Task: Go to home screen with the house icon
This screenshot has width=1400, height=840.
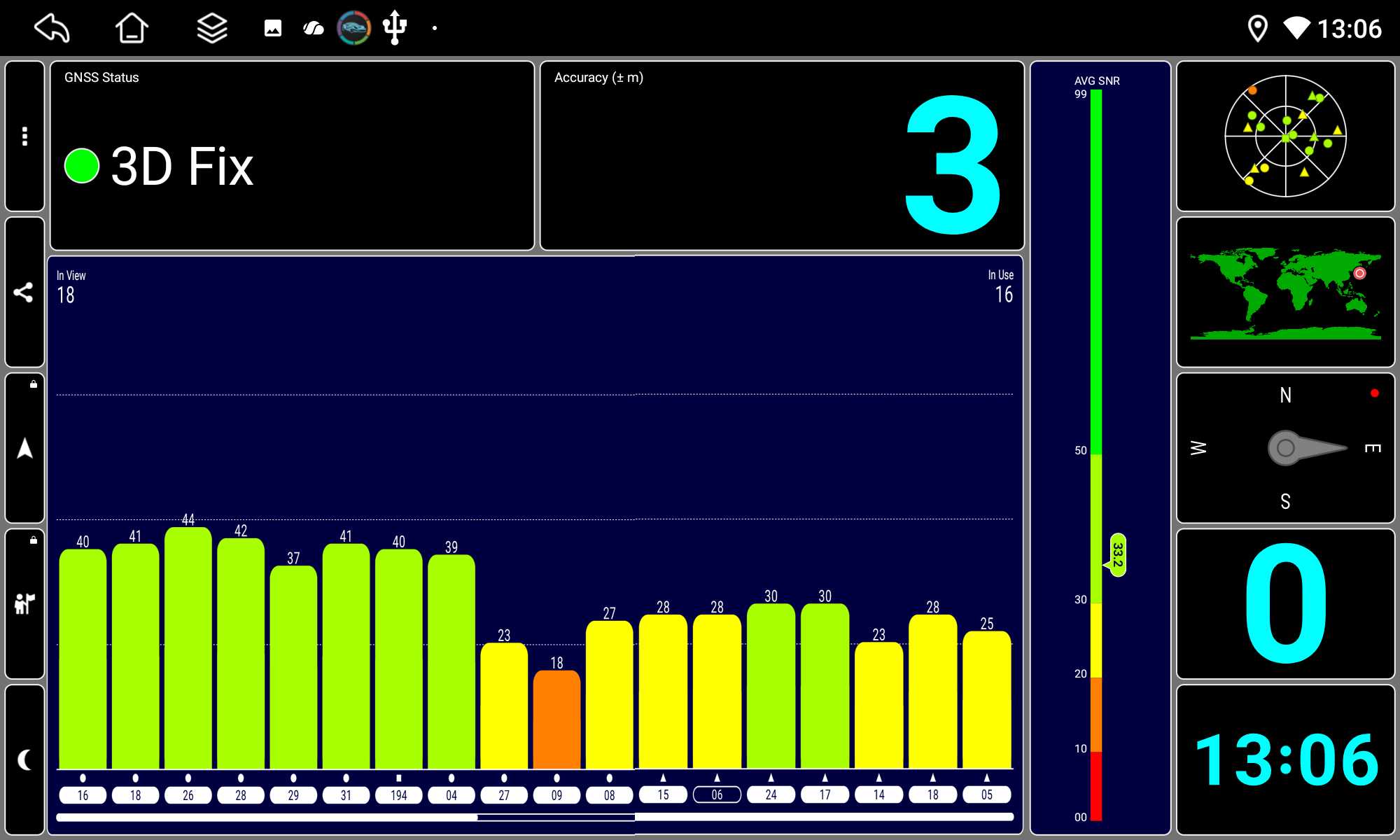Action: (x=131, y=29)
